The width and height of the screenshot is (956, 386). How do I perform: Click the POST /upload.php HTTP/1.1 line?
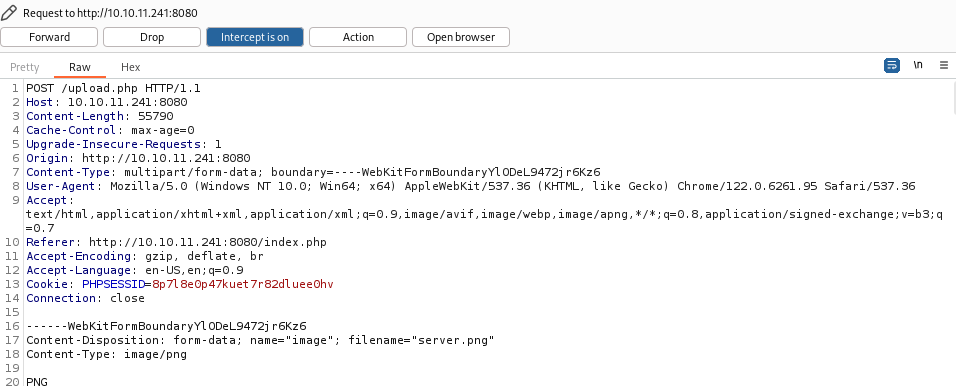[113, 88]
